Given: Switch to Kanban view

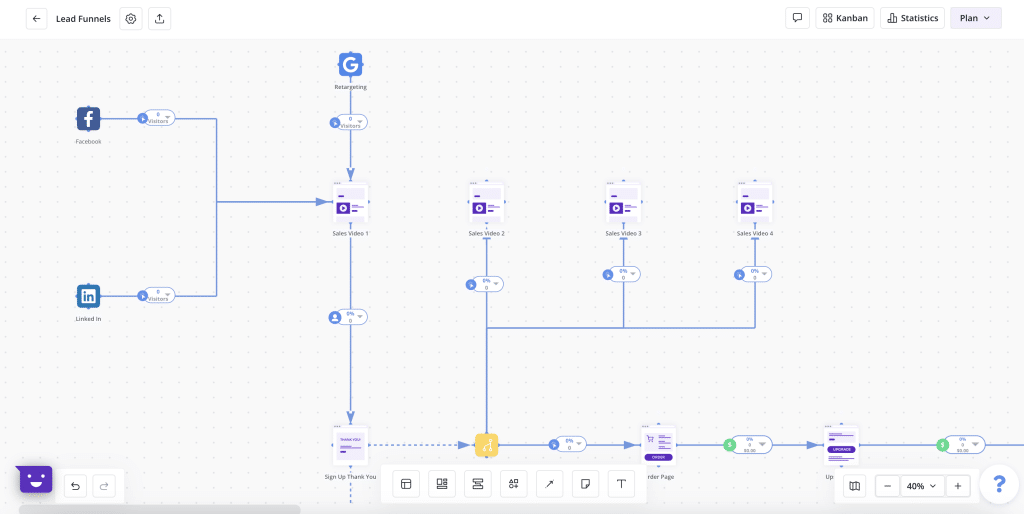Looking at the screenshot, I should click(845, 18).
